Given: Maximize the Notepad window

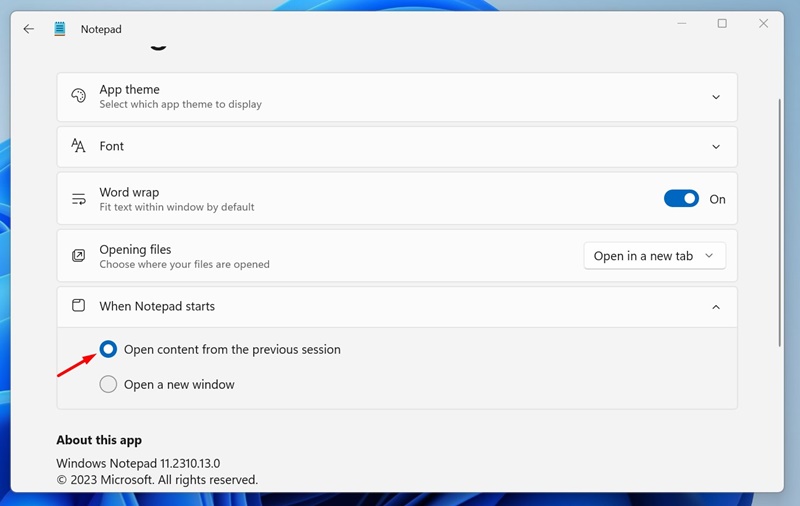Looking at the screenshot, I should [722, 23].
